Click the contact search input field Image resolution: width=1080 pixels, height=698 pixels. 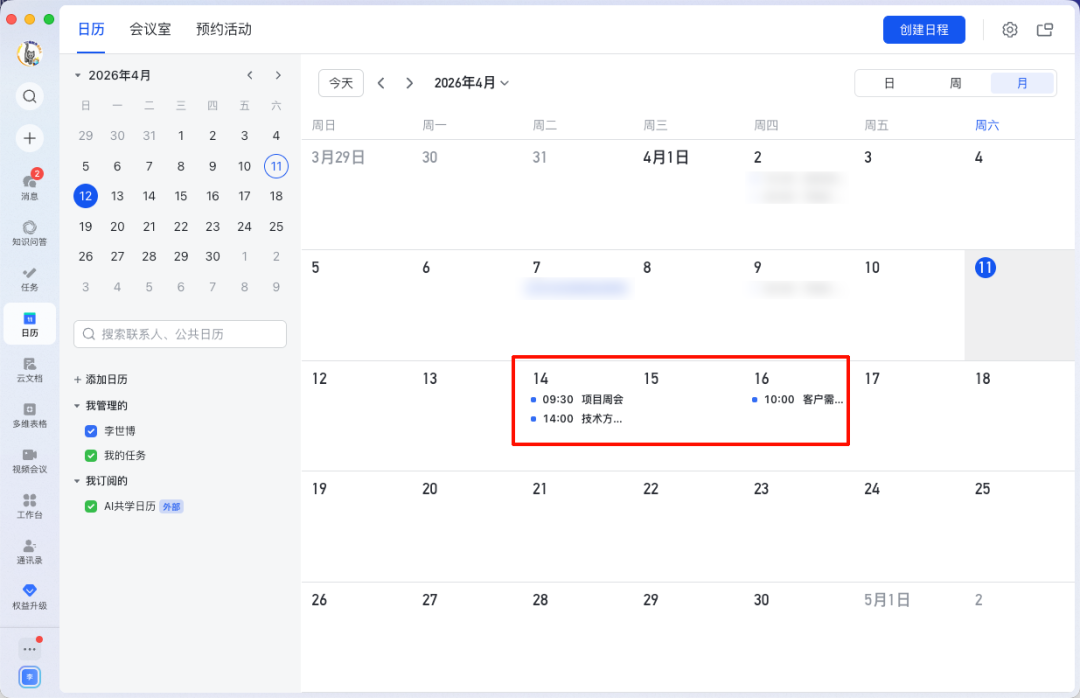coord(180,333)
